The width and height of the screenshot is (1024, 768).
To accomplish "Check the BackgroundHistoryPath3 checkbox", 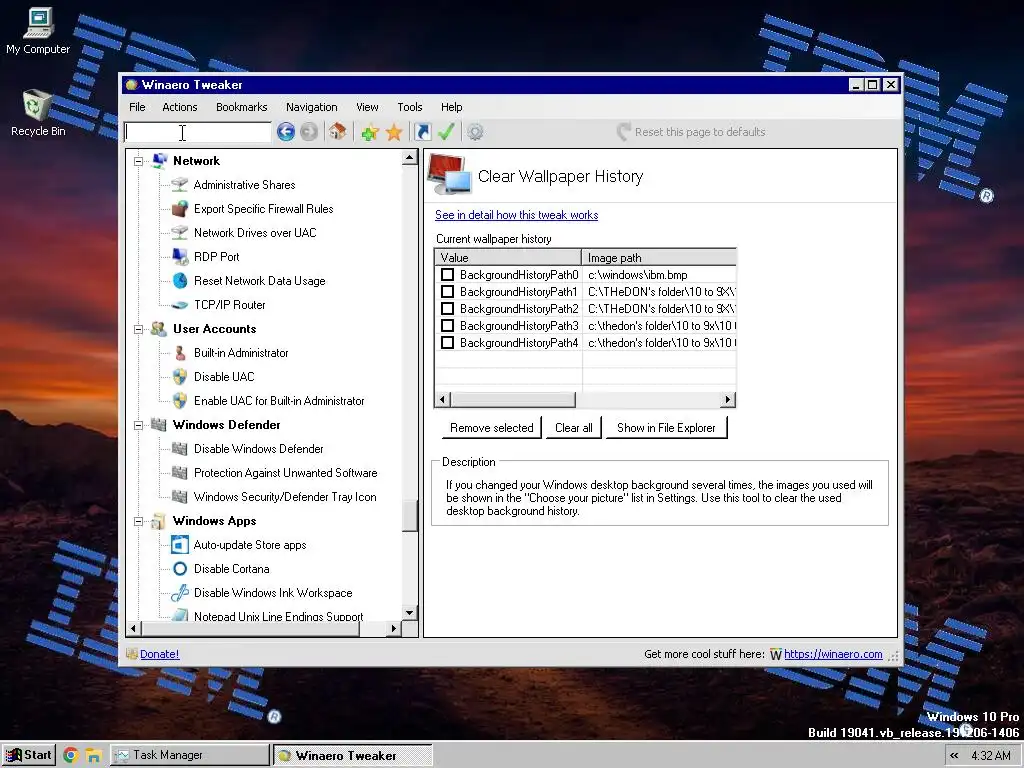I will coord(447,325).
